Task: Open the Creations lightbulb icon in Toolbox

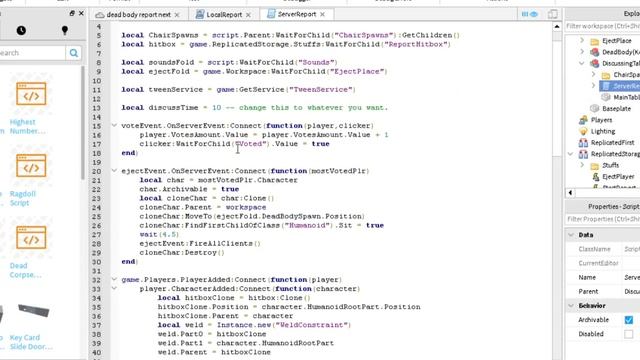Action: [x=64, y=30]
